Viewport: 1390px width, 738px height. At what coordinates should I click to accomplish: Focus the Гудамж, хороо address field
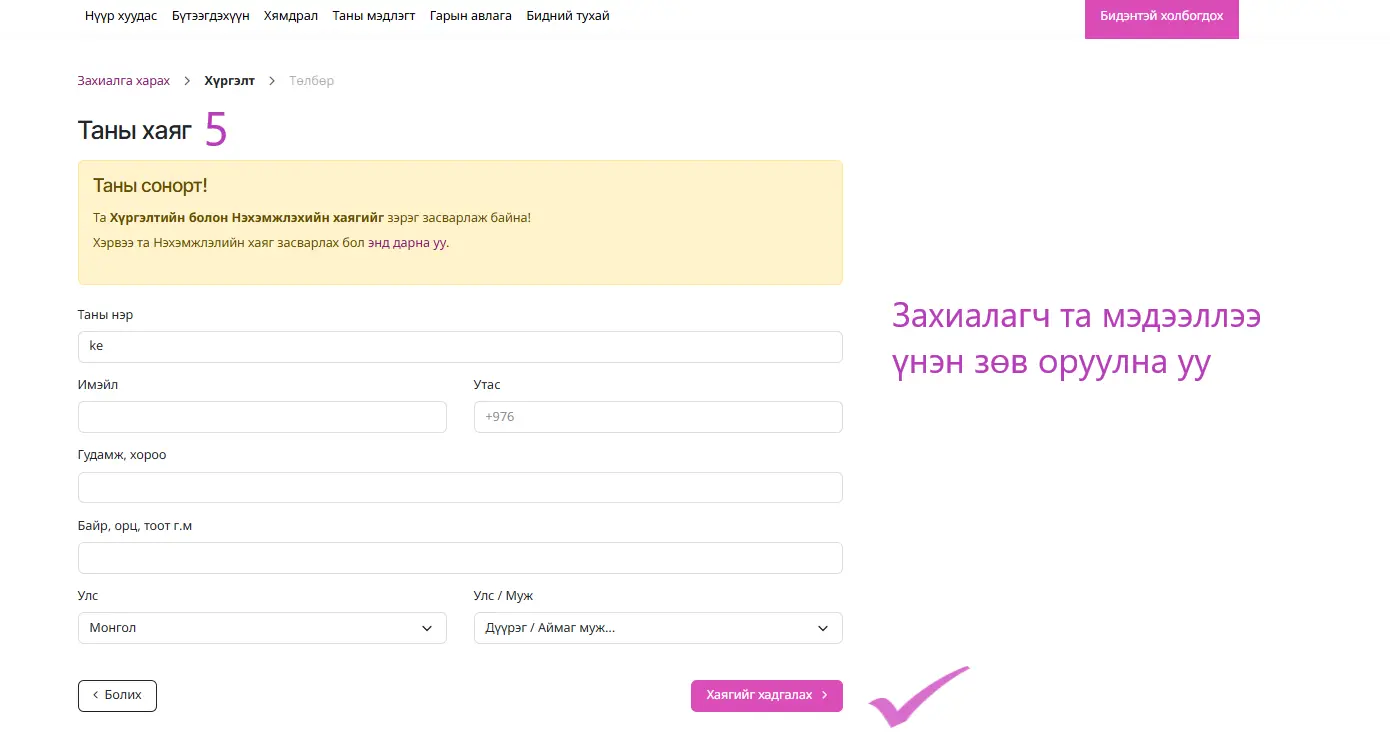[460, 487]
